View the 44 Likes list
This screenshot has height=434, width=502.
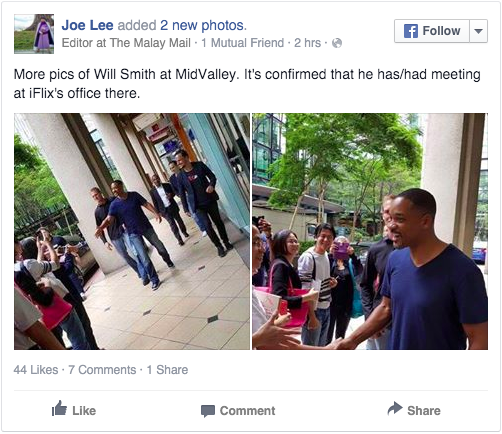(x=36, y=370)
